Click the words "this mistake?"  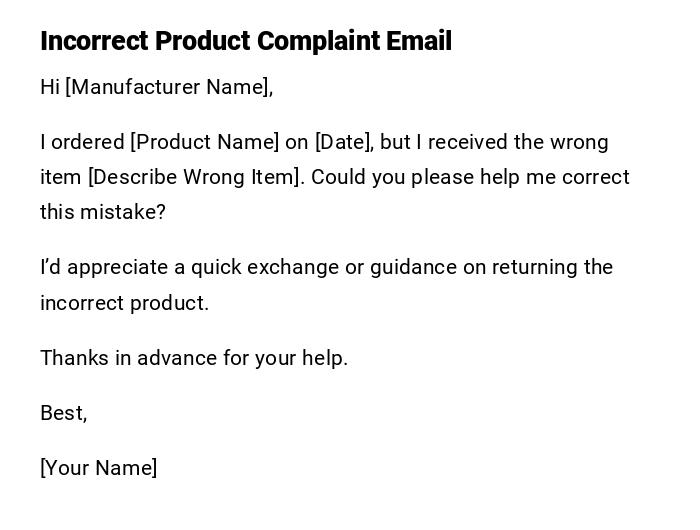pyautogui.click(x=102, y=212)
